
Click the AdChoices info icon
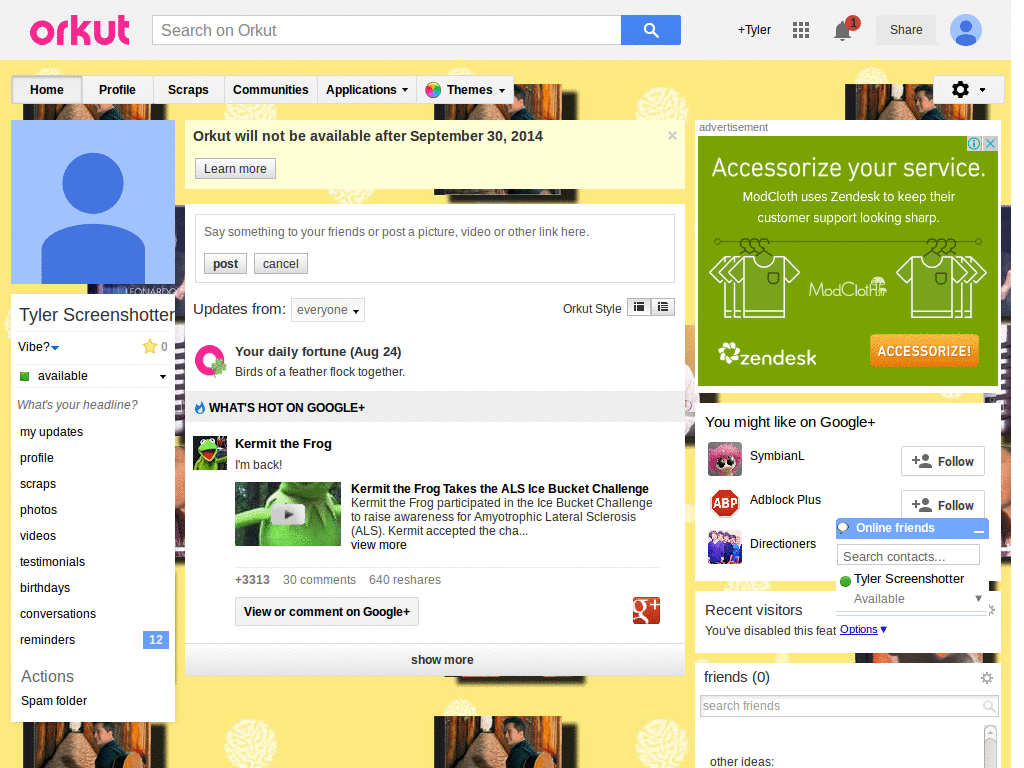coord(974,144)
